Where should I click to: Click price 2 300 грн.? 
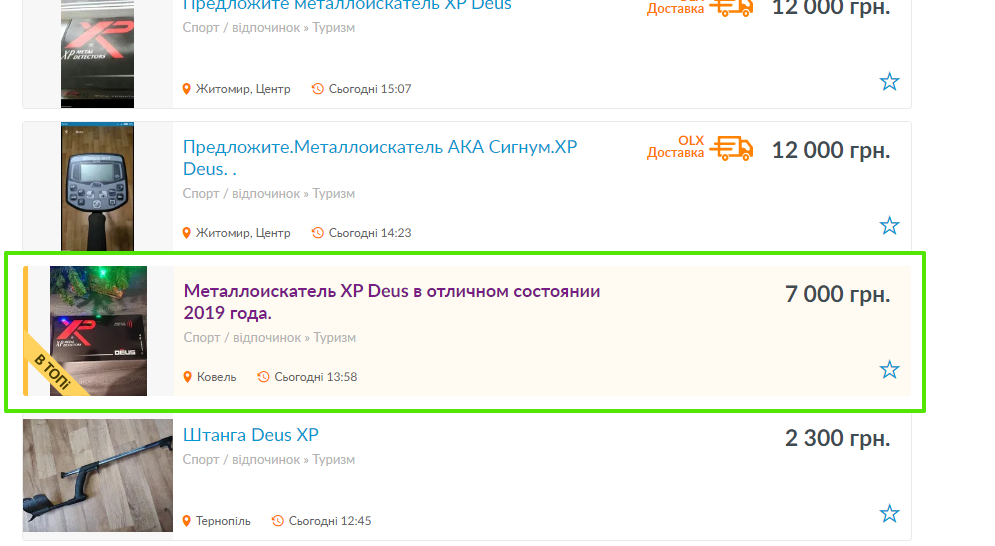[x=837, y=438]
